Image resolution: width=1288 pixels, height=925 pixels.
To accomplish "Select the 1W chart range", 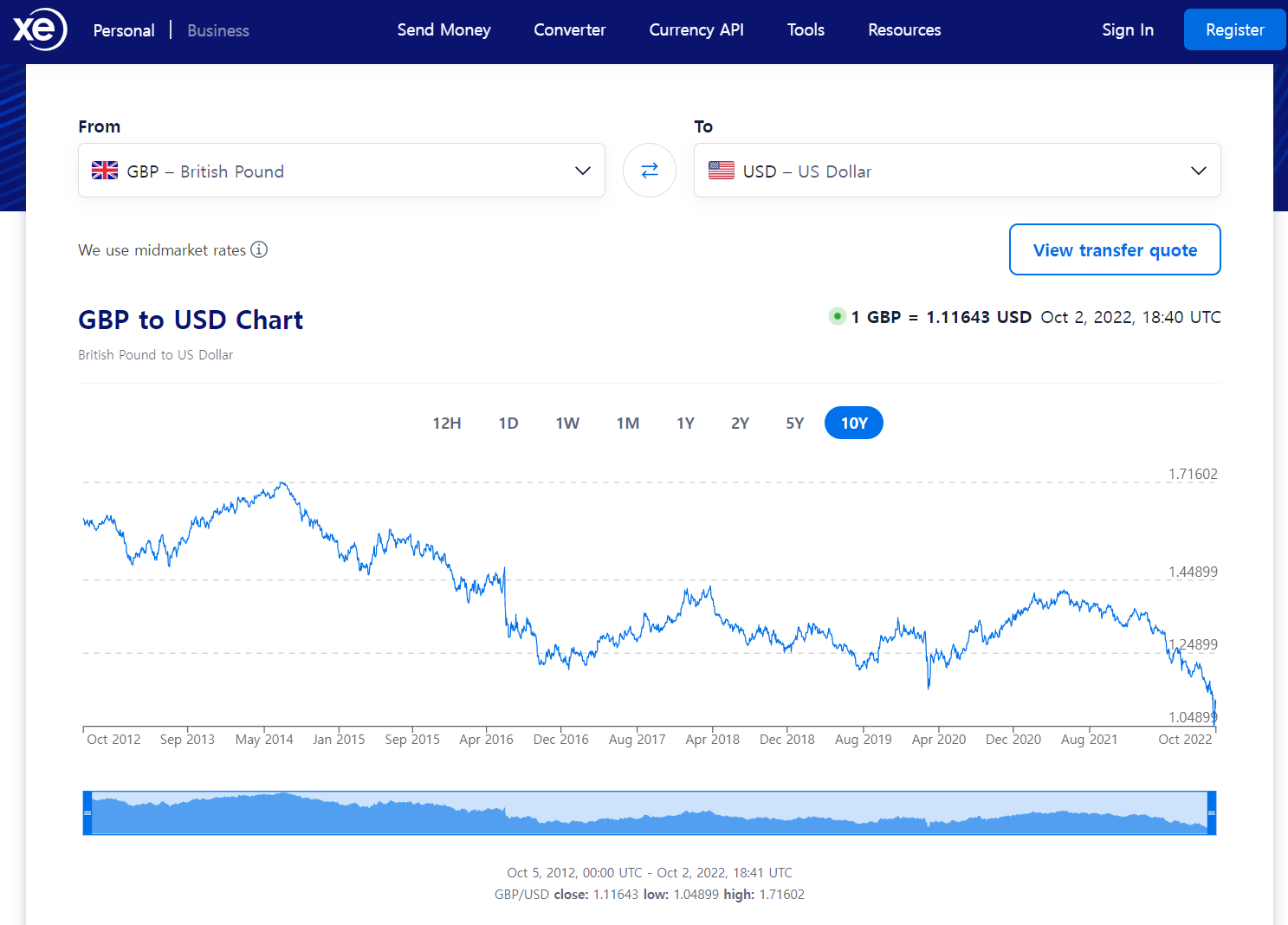I will pos(567,423).
